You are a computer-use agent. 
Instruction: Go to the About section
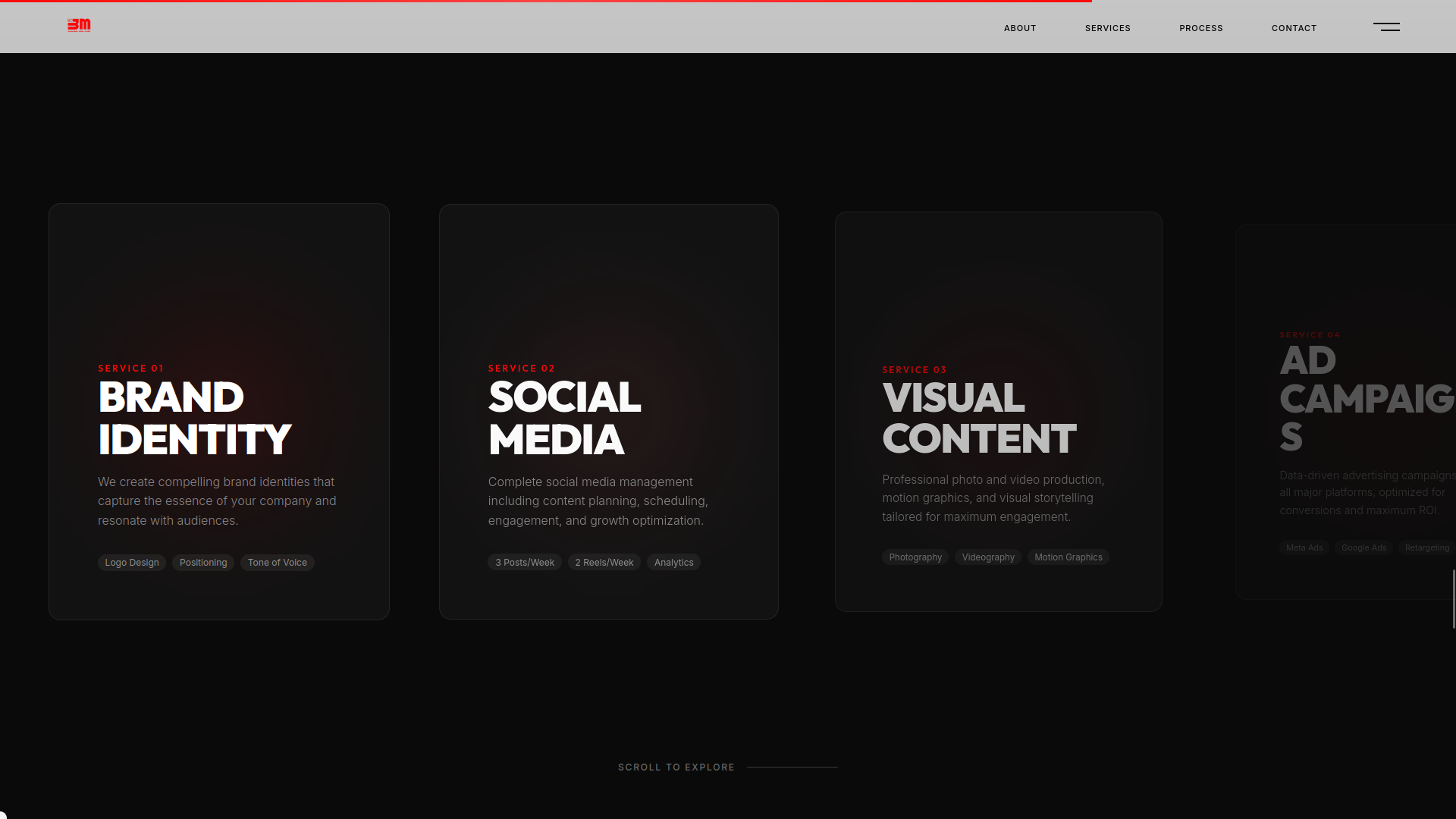(1020, 28)
